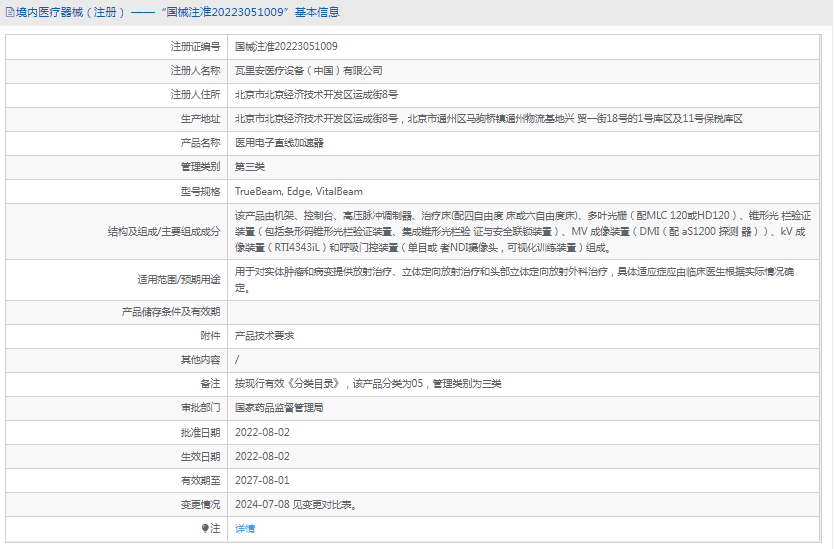834x549 pixels.
Task: Click the 结构及组成/主要组成成分 label
Action: coord(164,231)
